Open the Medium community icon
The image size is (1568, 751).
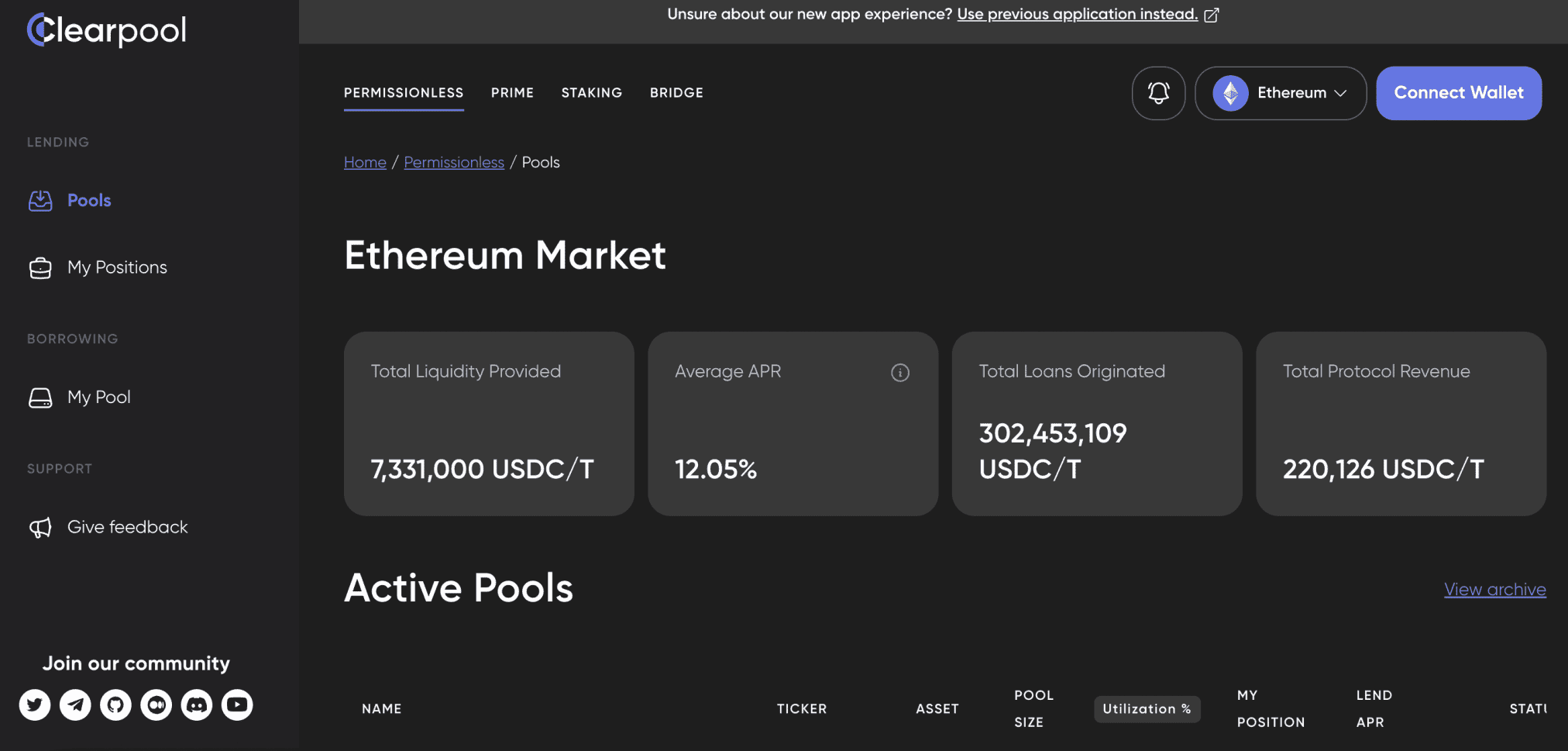(x=156, y=704)
